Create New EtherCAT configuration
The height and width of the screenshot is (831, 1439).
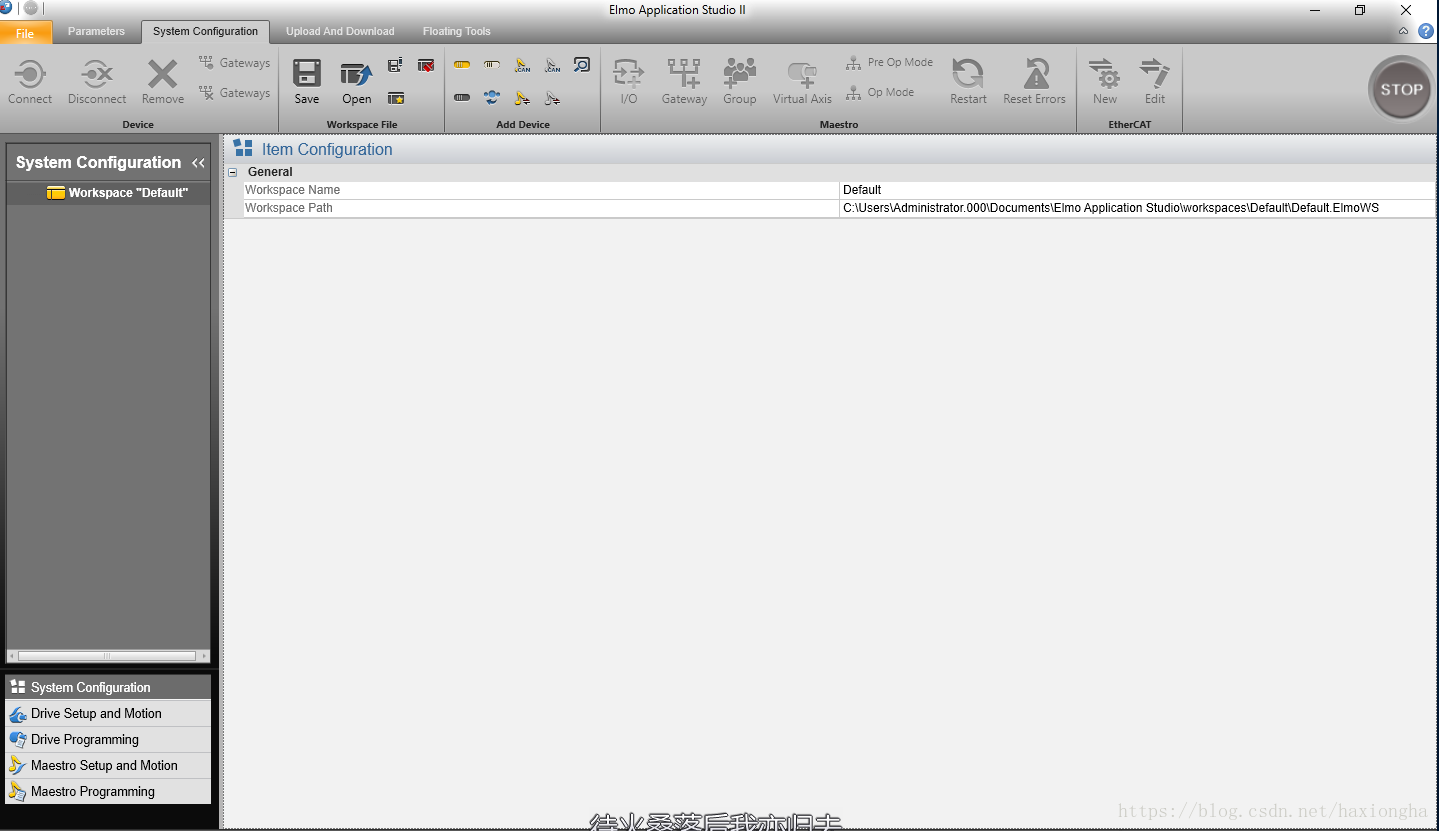[1104, 81]
